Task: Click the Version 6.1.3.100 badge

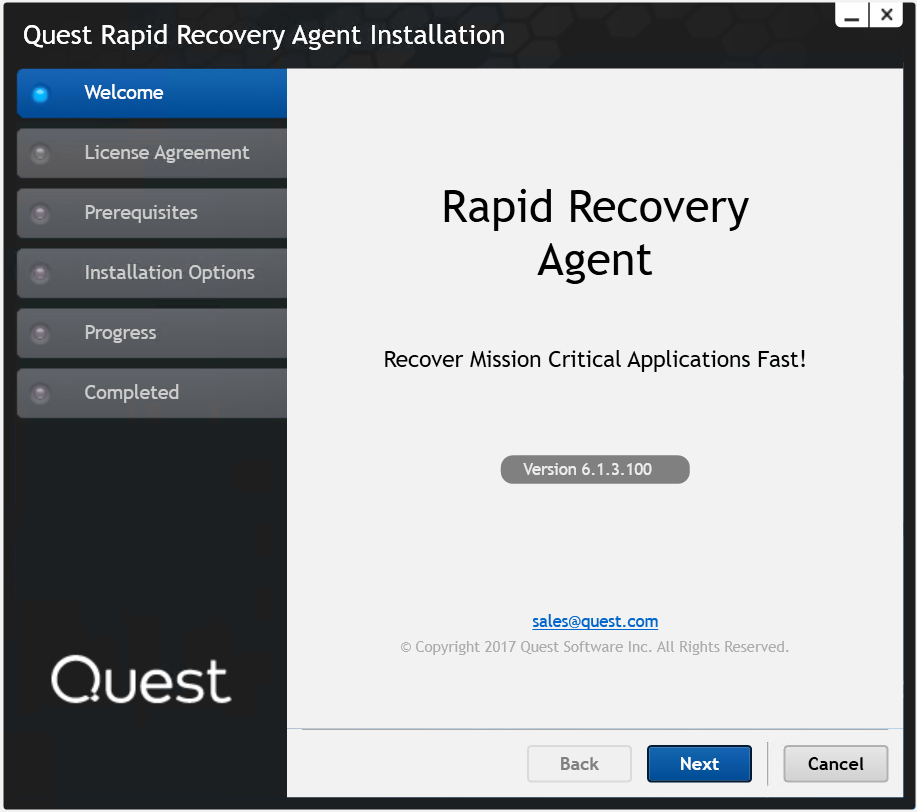Action: (594, 469)
